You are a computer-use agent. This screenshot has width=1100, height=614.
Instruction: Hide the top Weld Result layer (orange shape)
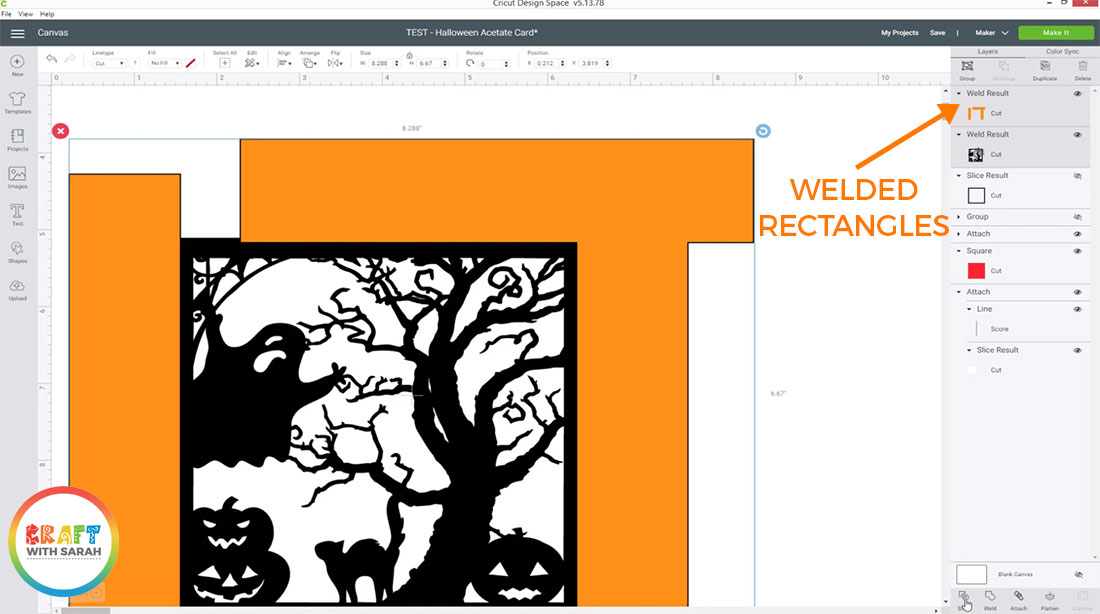pyautogui.click(x=1078, y=93)
